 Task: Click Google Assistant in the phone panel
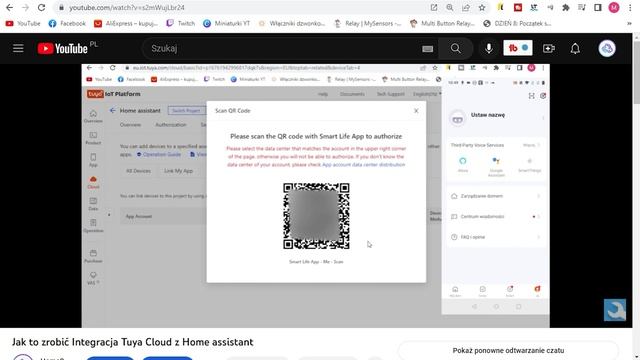point(496,167)
